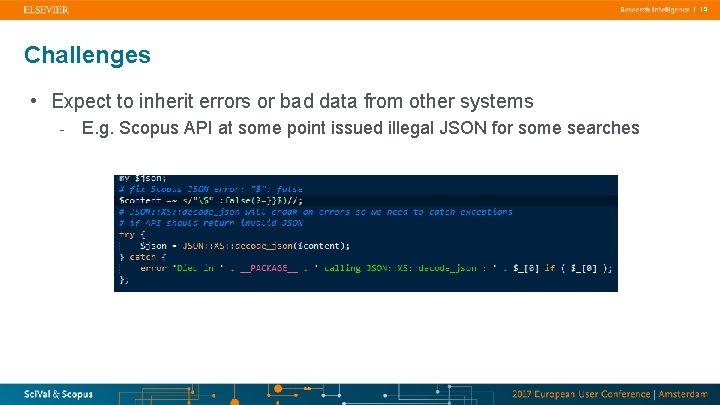Click the '$json = JSON::XS::decode_json($content);' line
The height and width of the screenshot is (405, 720).
245,246
